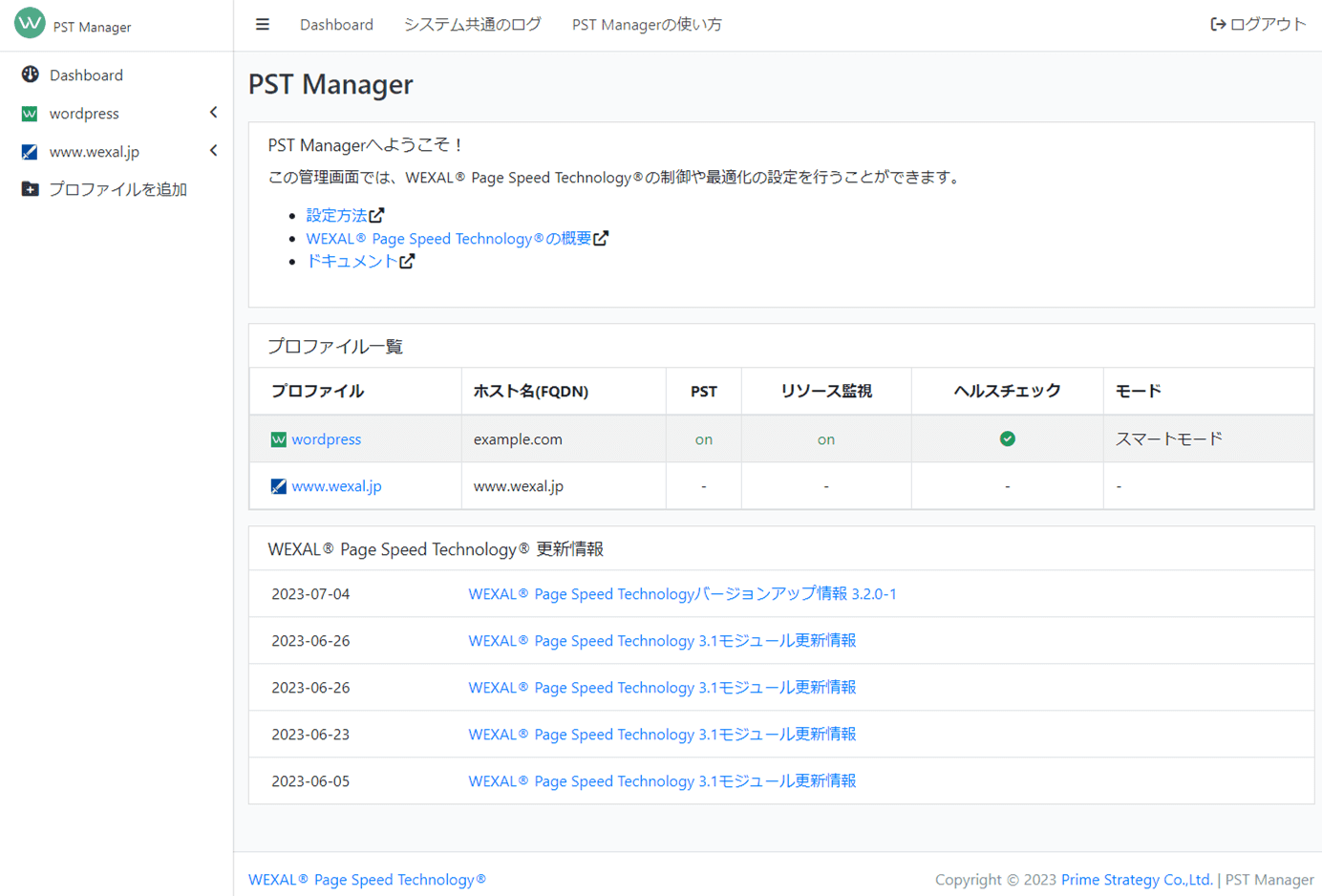The image size is (1322, 896).
Task: Open the ドキュメント link
Action: point(352,262)
